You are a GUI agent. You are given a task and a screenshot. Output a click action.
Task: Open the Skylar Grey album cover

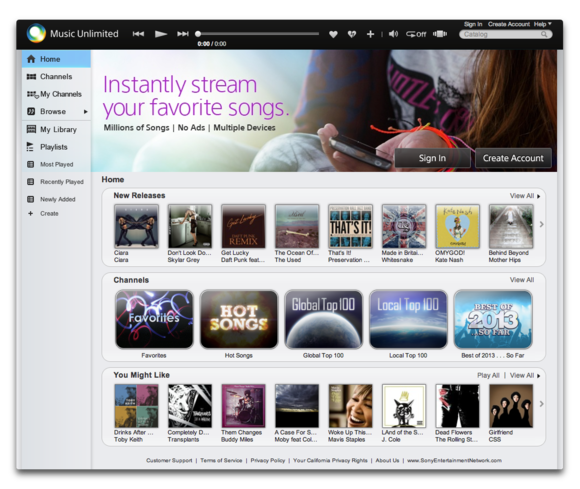(190, 226)
